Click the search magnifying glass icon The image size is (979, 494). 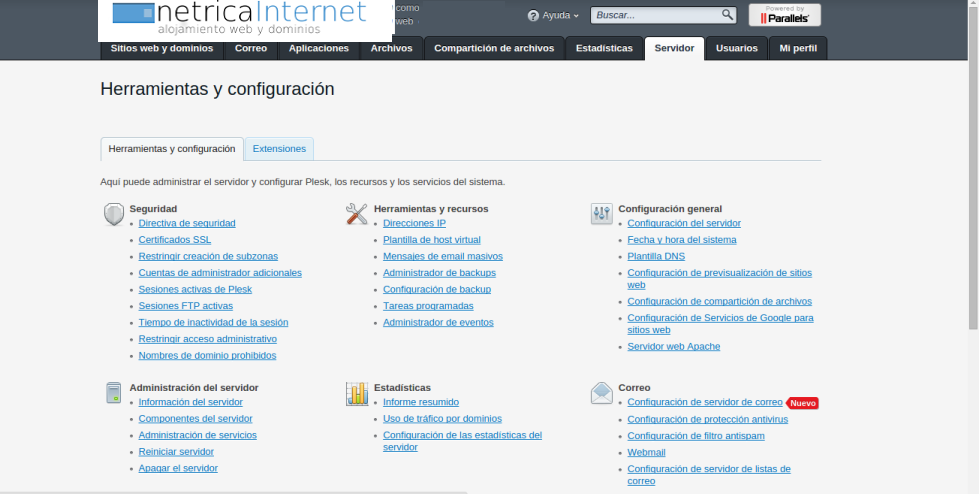click(x=727, y=15)
